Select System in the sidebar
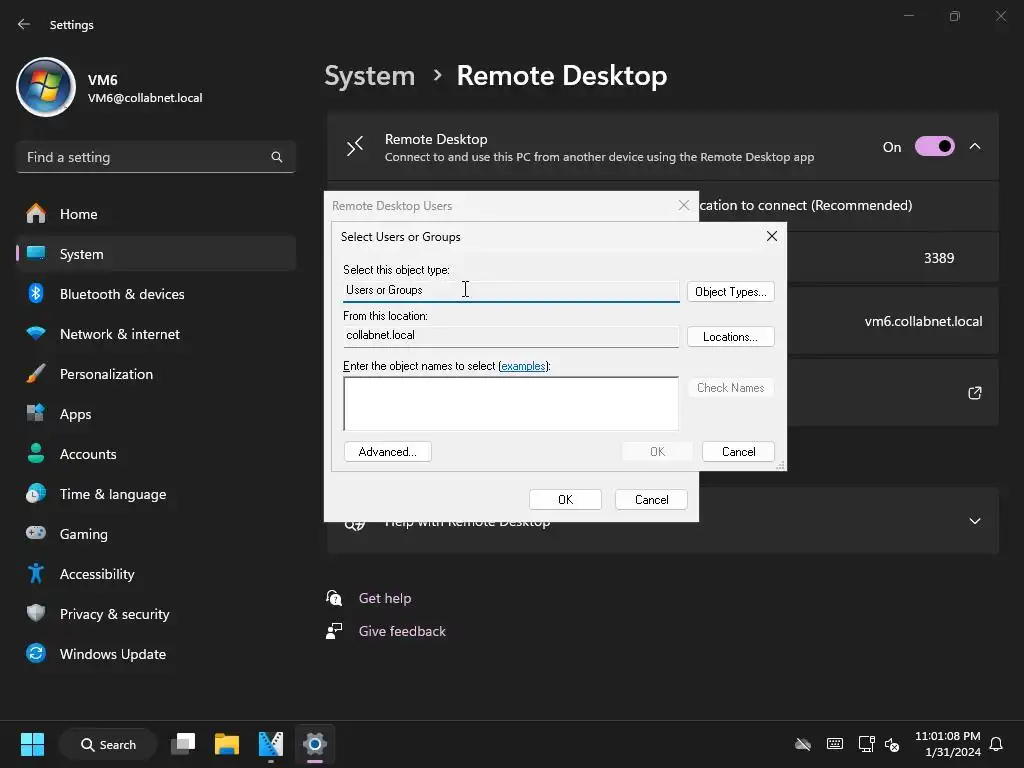Image resolution: width=1024 pixels, height=768 pixels. coord(155,254)
